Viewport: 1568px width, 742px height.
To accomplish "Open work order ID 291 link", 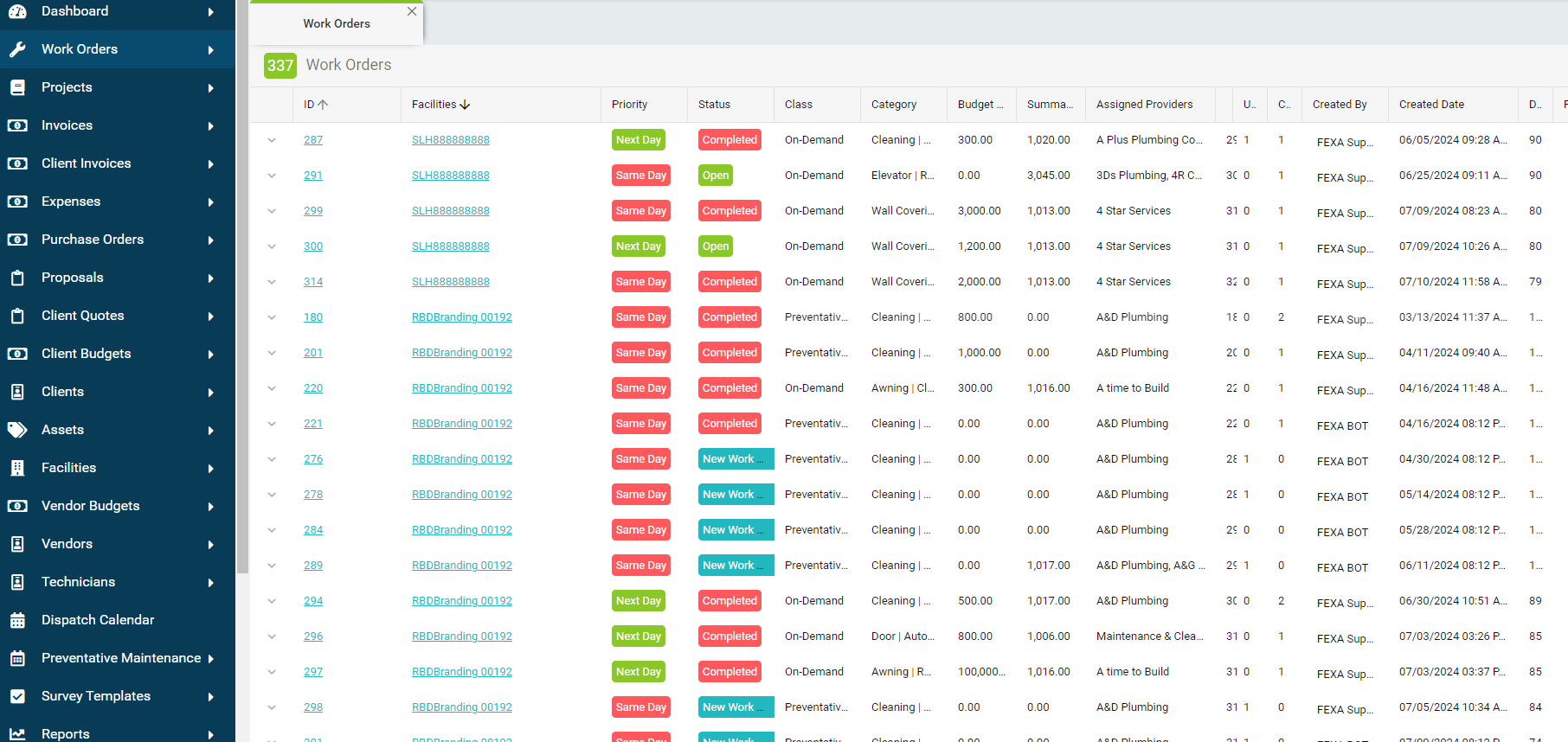I will point(313,176).
